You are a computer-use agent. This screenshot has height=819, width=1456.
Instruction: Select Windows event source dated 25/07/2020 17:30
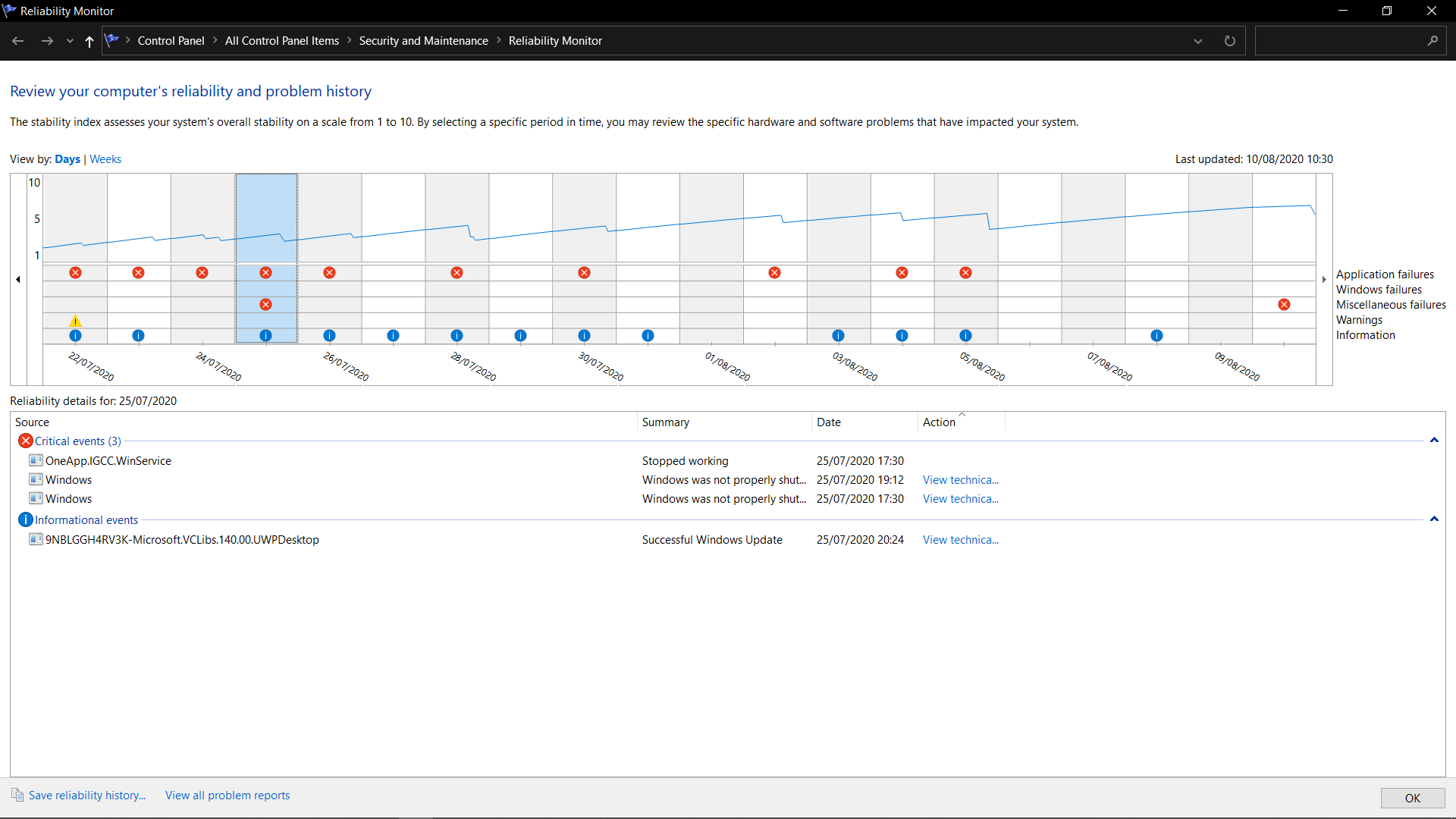coord(68,499)
